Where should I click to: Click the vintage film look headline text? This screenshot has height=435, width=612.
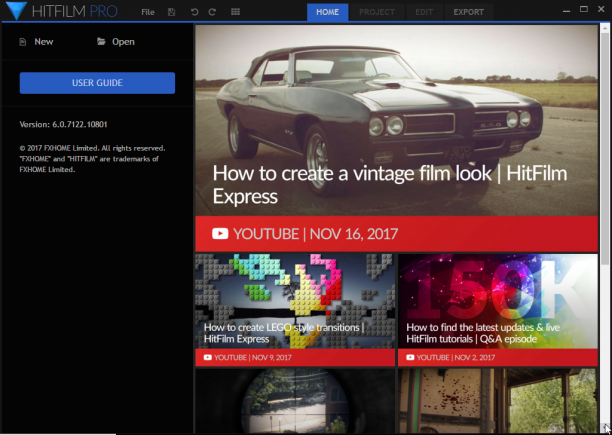(x=390, y=184)
